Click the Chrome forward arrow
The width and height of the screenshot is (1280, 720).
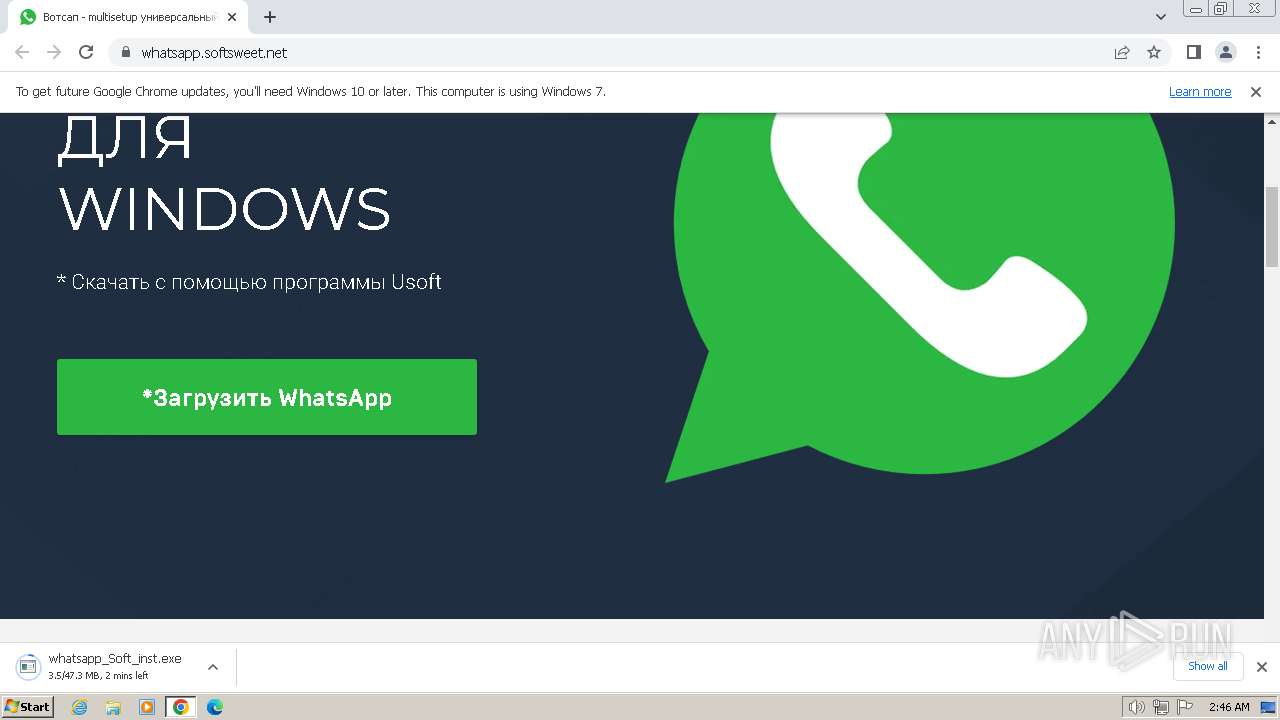coord(54,52)
